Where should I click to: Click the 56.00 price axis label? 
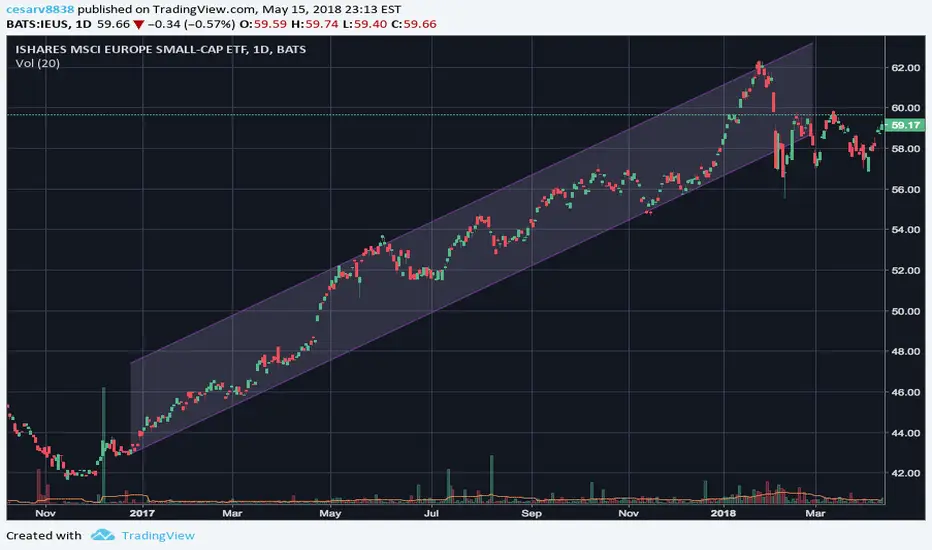tap(906, 190)
